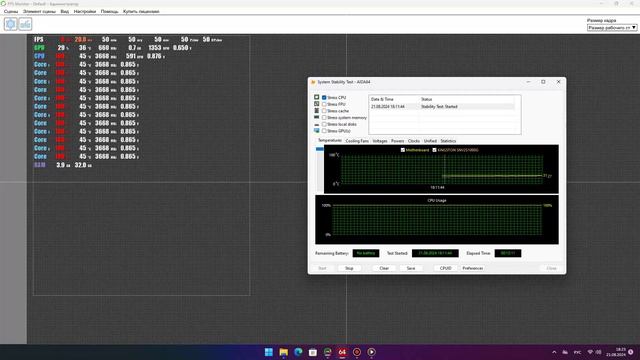
Task: Disable the Stress CPU checkbox
Action: coord(324,98)
